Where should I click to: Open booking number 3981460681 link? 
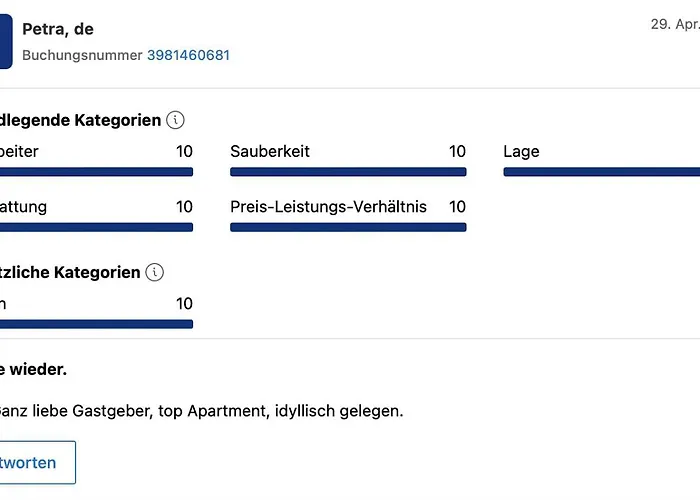[188, 56]
